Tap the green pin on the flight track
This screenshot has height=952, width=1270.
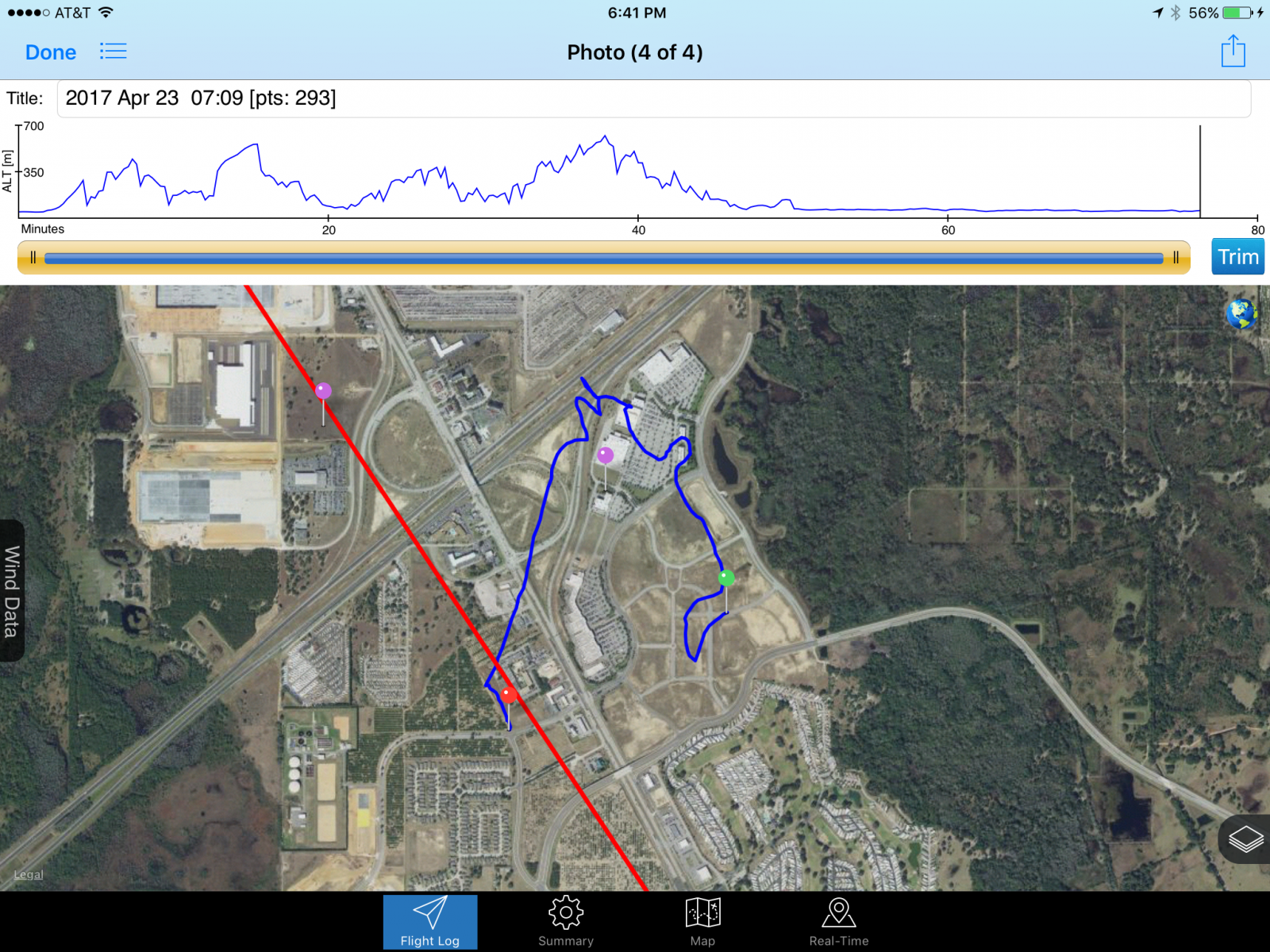(x=726, y=578)
